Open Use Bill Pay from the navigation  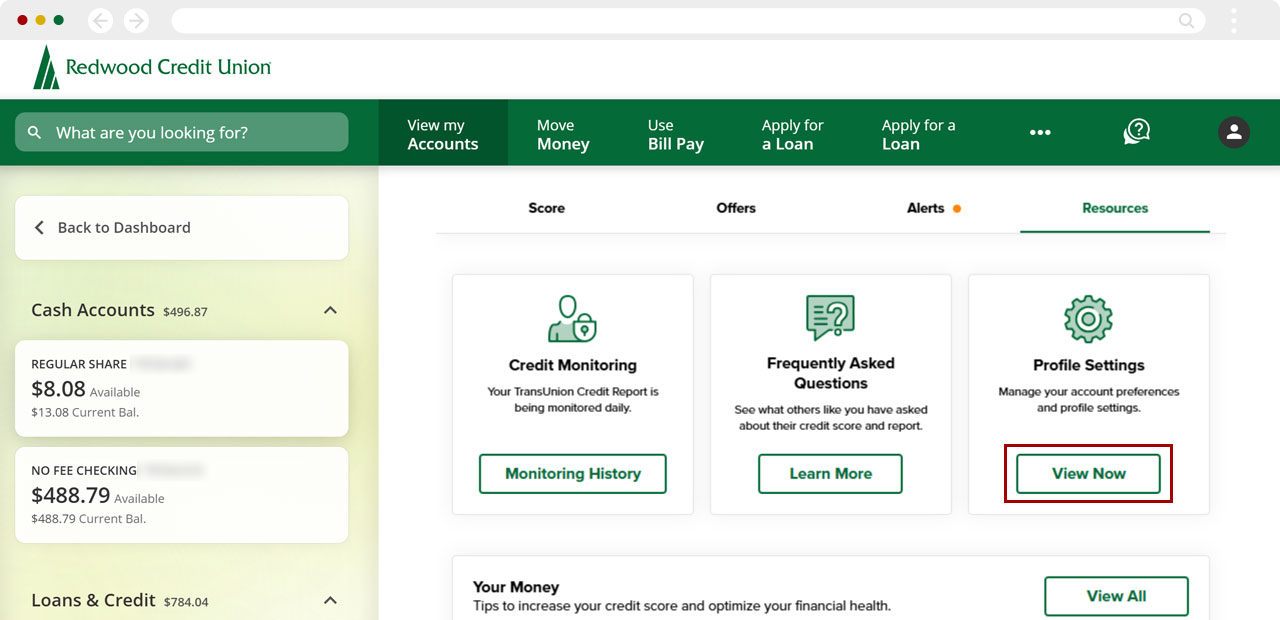point(675,132)
